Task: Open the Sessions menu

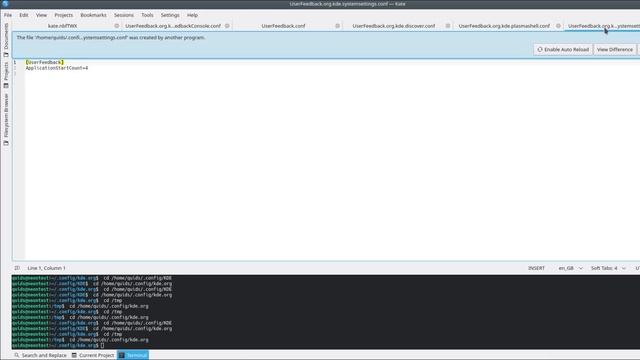Action: click(x=124, y=15)
